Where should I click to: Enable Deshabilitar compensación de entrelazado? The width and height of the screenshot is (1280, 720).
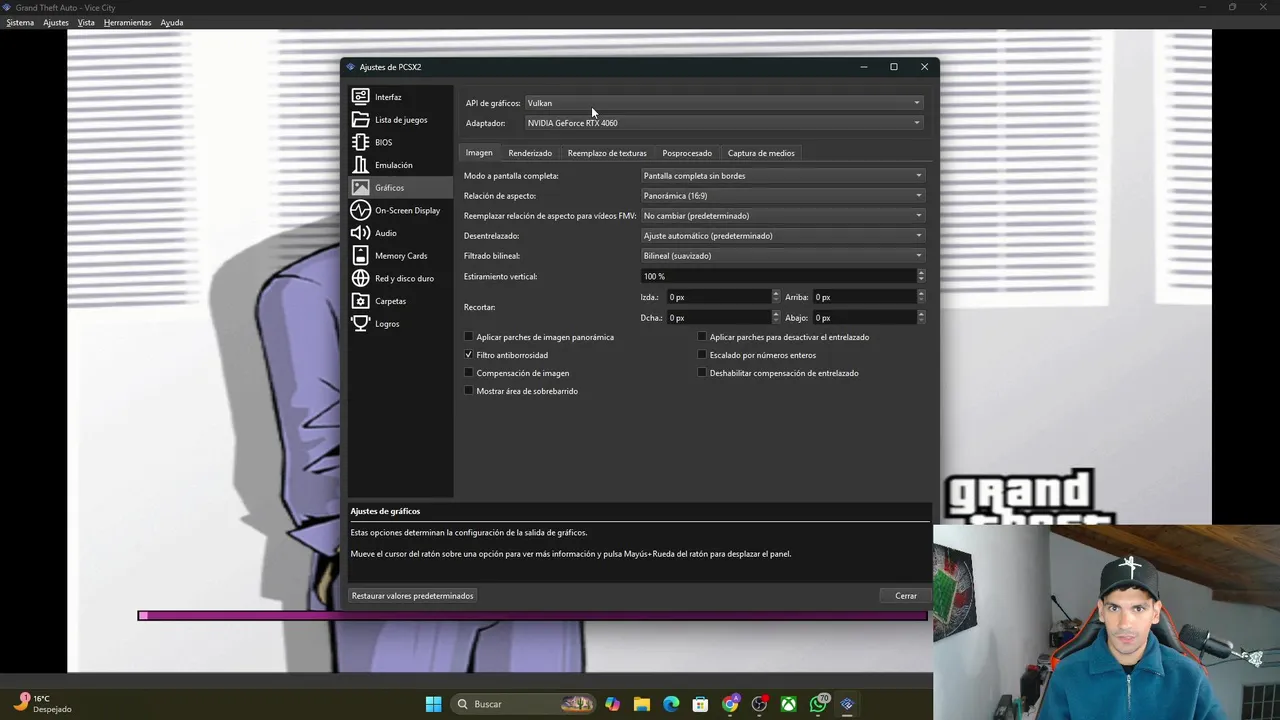pos(702,373)
